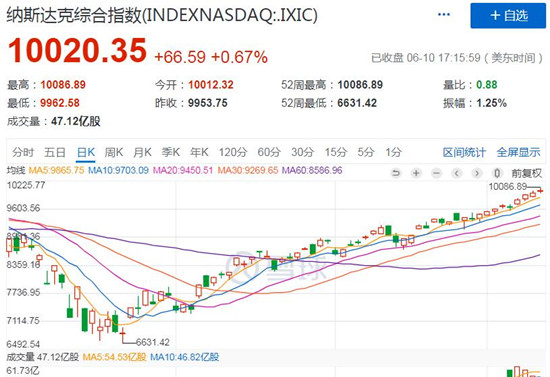Click the 全屏显示 fullscreen link
Screen dimensions: 550x377
(x=518, y=153)
